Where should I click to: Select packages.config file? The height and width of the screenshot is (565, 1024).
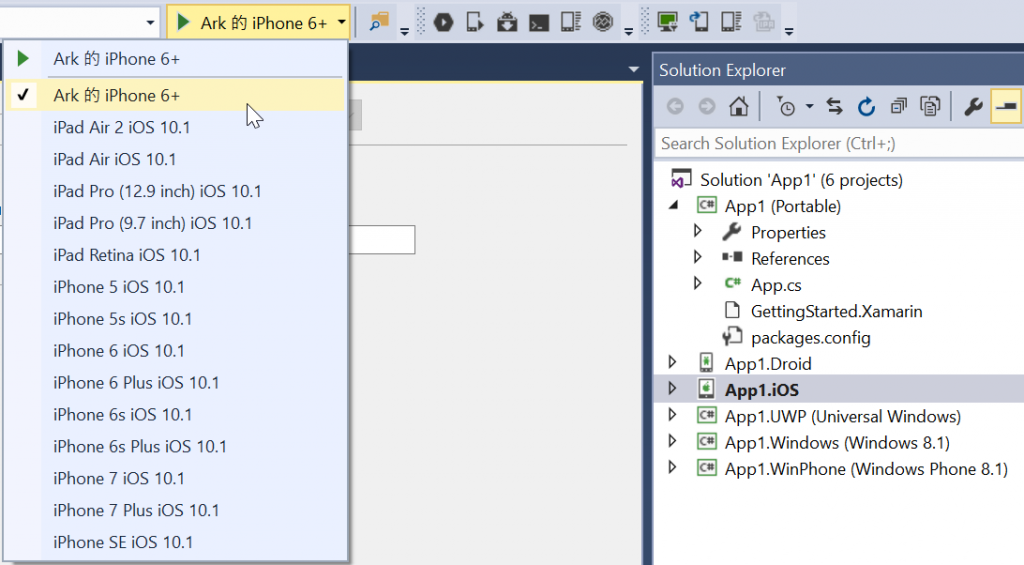(810, 338)
